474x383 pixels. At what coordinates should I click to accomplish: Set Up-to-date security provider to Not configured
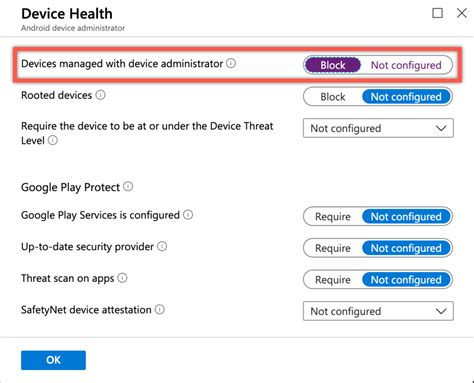coord(406,248)
